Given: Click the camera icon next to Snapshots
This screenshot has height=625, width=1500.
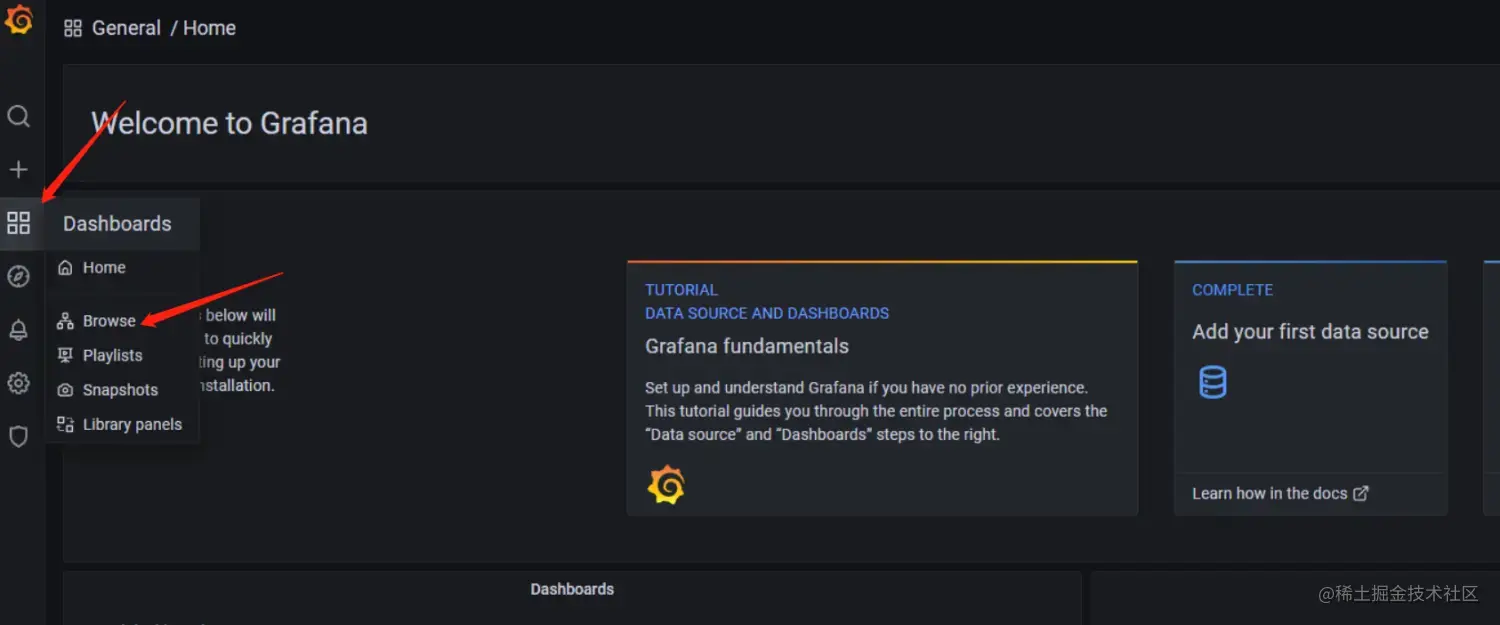Looking at the screenshot, I should (65, 390).
